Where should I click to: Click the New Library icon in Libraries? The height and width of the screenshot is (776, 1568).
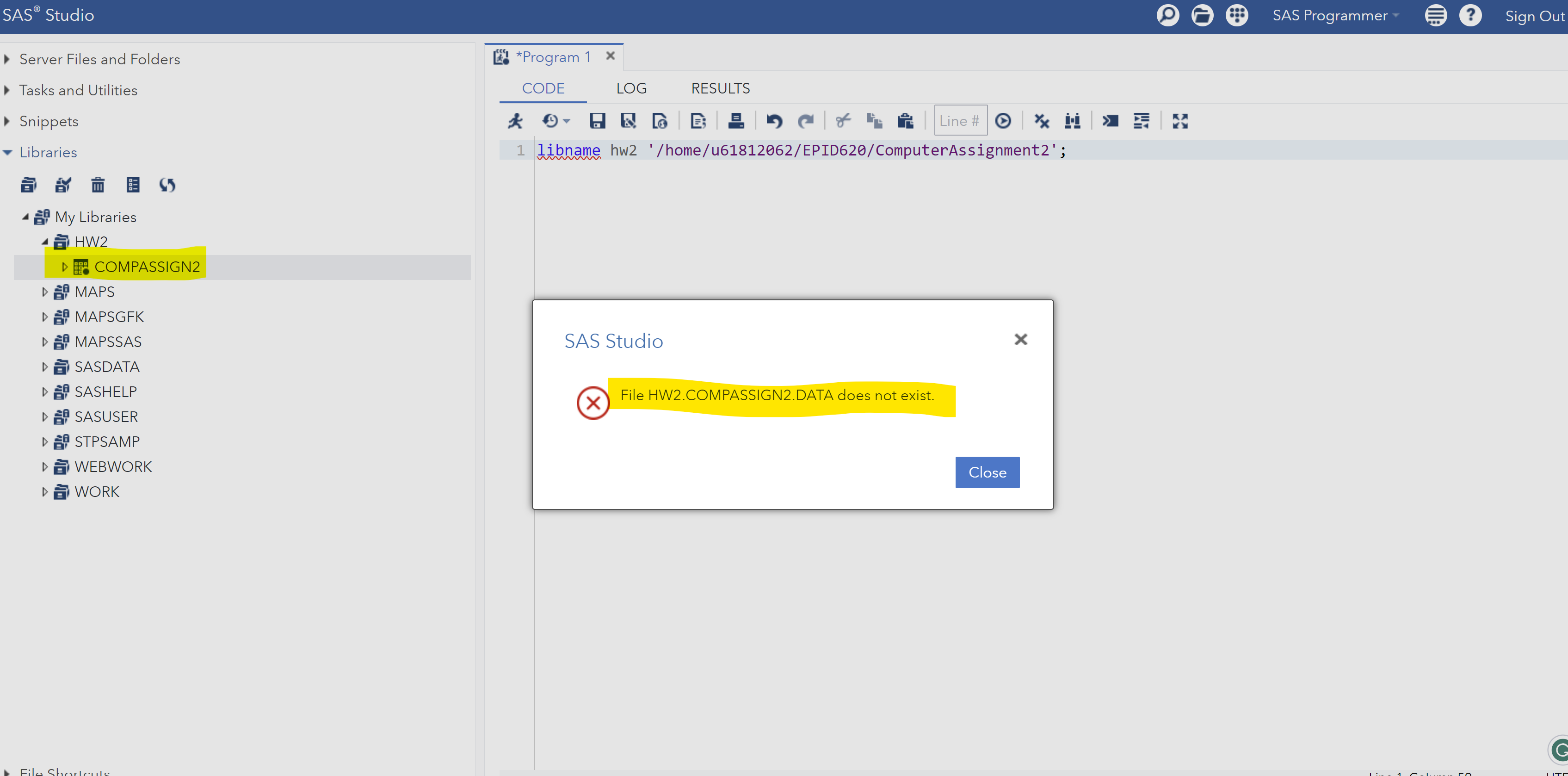[28, 185]
